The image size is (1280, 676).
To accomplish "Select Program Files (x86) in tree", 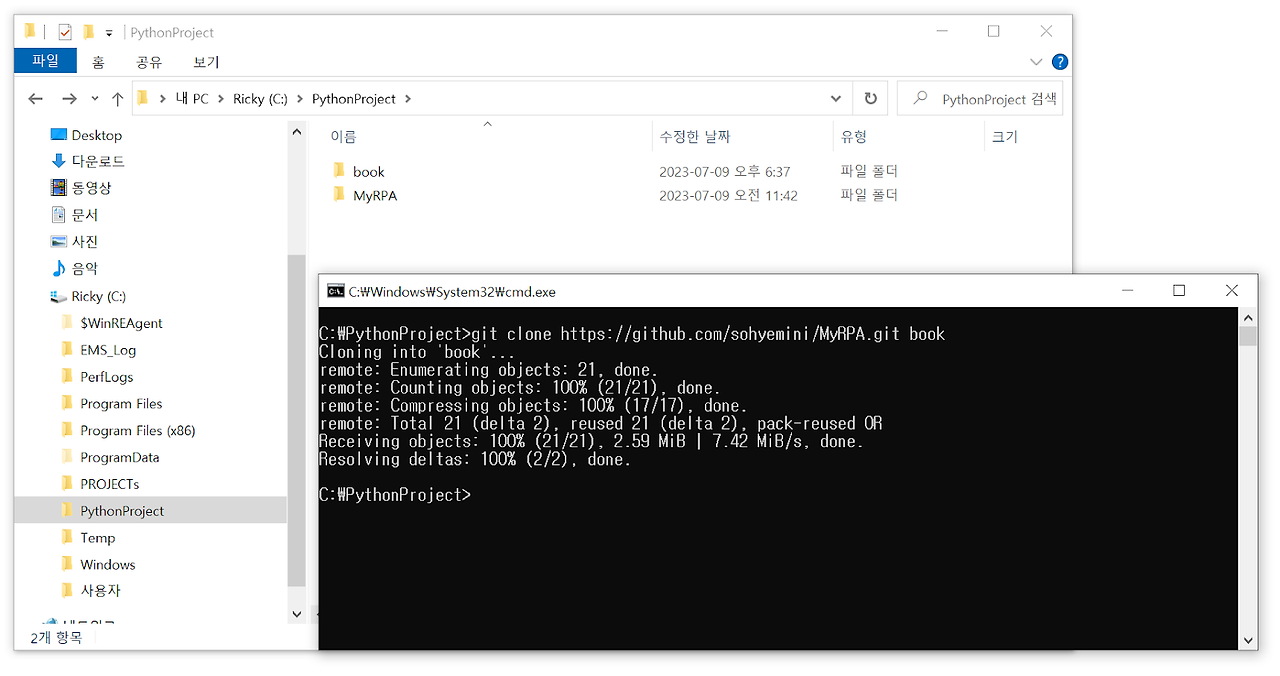I will 138,430.
